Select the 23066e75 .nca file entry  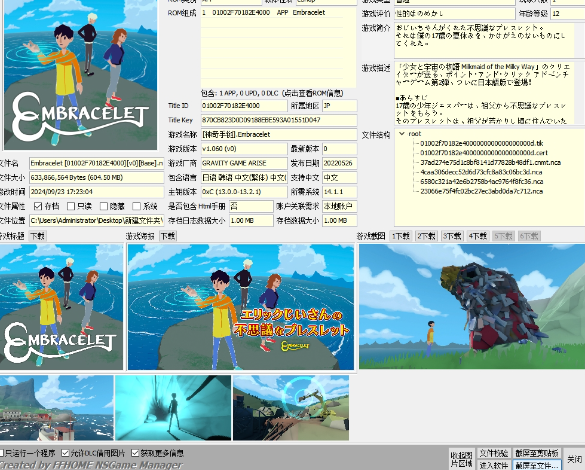tap(481, 191)
